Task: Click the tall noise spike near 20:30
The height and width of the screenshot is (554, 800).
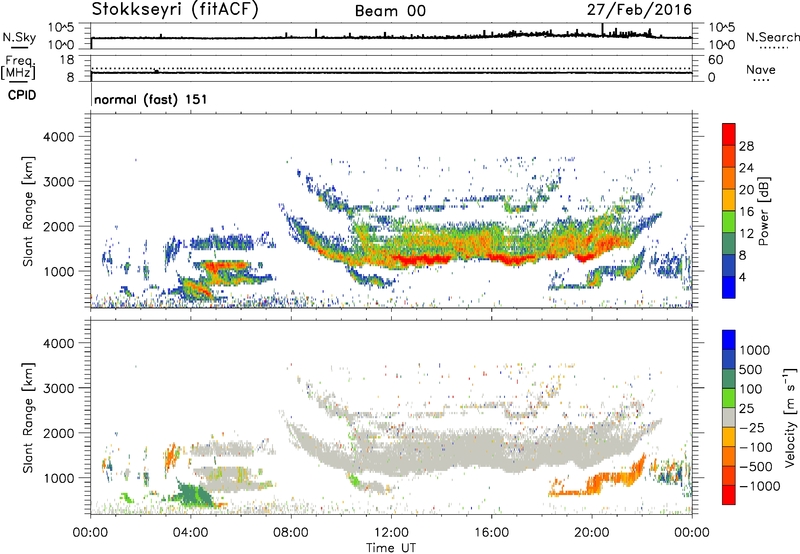Action: tap(603, 30)
